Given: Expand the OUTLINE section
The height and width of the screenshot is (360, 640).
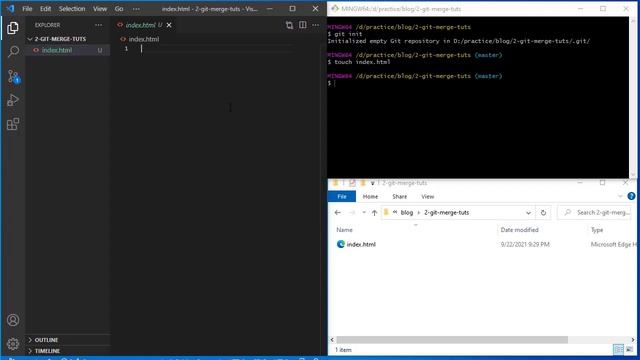Looking at the screenshot, I should click(x=68, y=340).
